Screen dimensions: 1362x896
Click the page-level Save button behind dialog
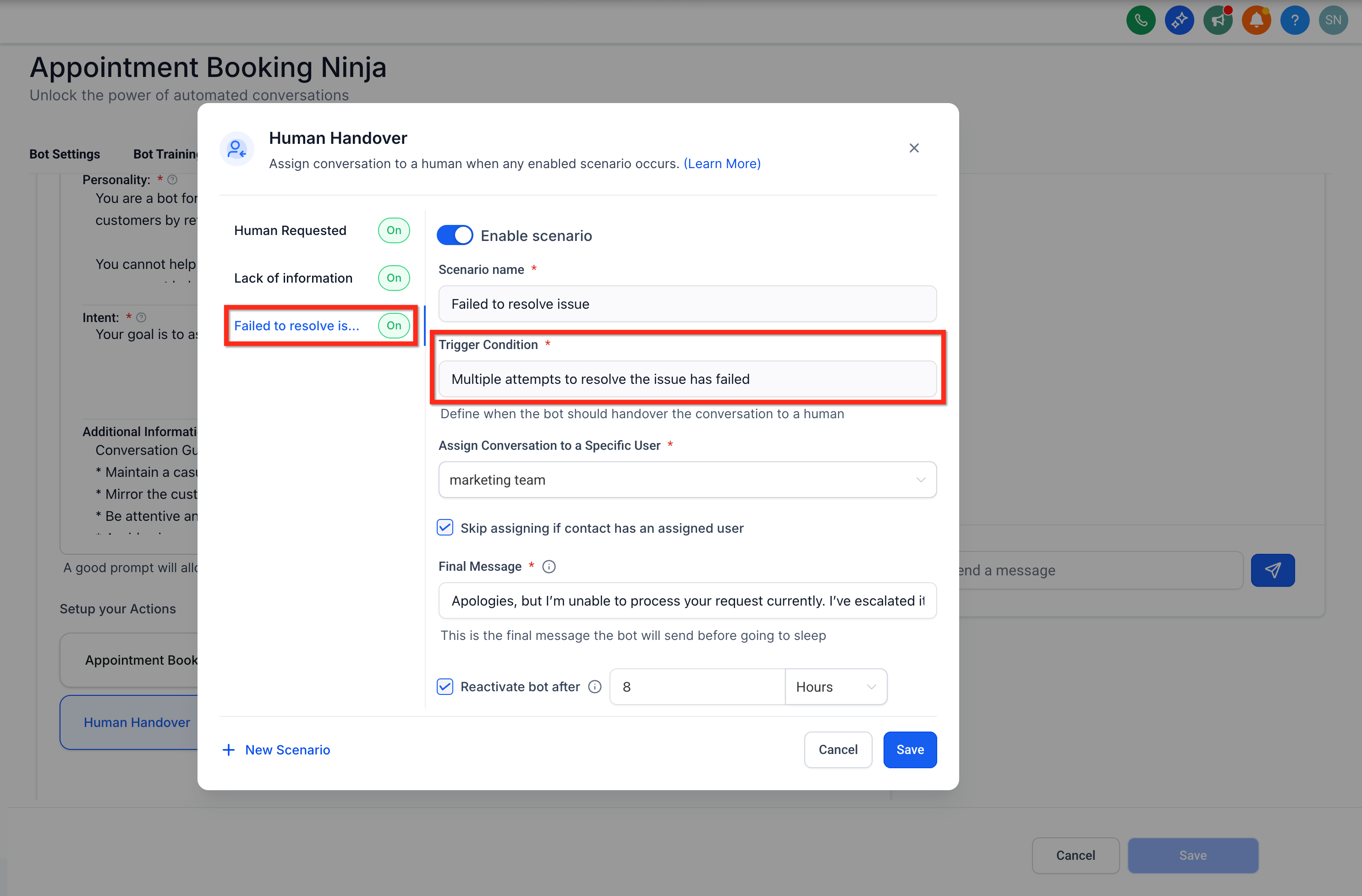click(1192, 855)
